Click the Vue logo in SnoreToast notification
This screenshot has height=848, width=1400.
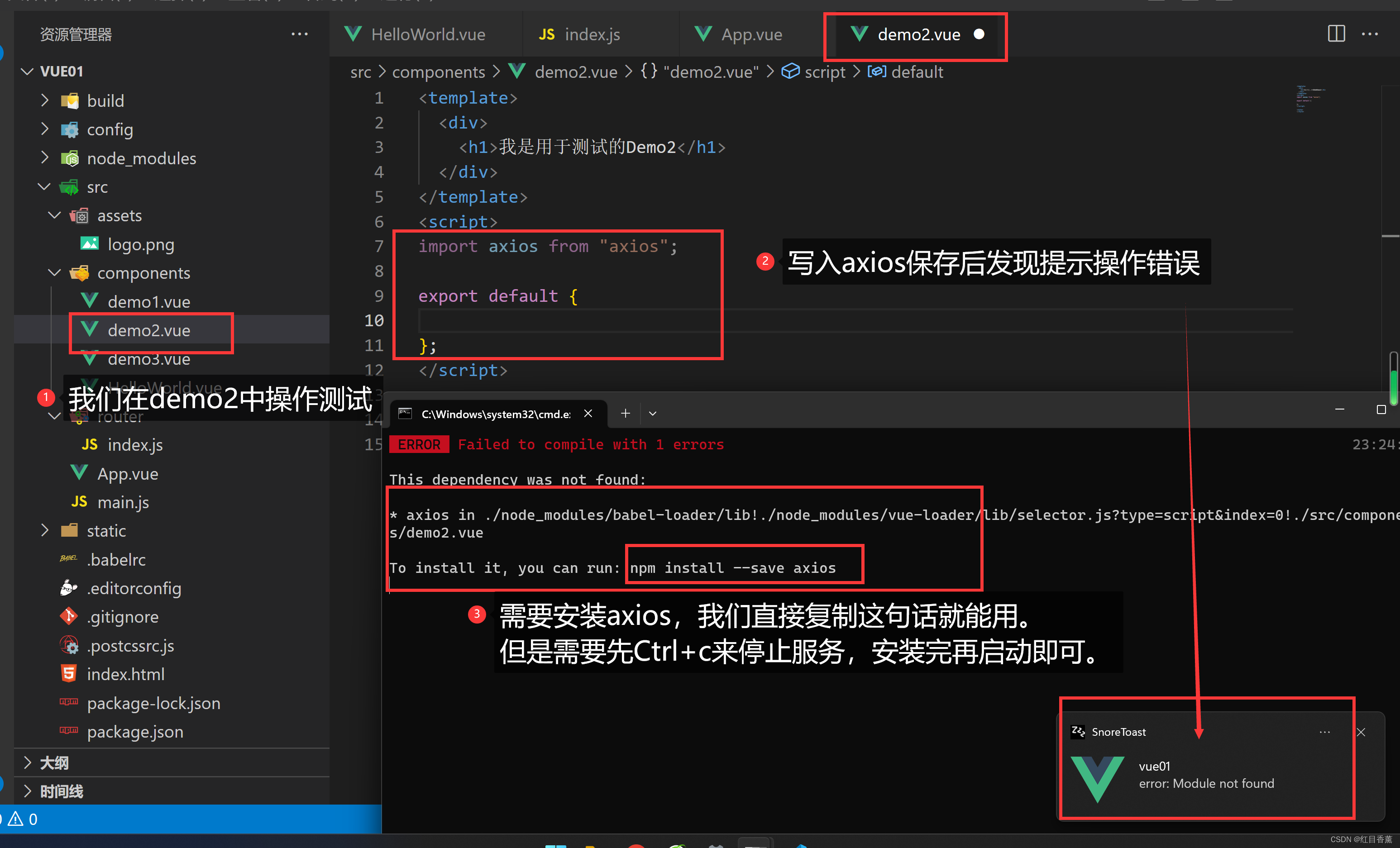pyautogui.click(x=1097, y=777)
